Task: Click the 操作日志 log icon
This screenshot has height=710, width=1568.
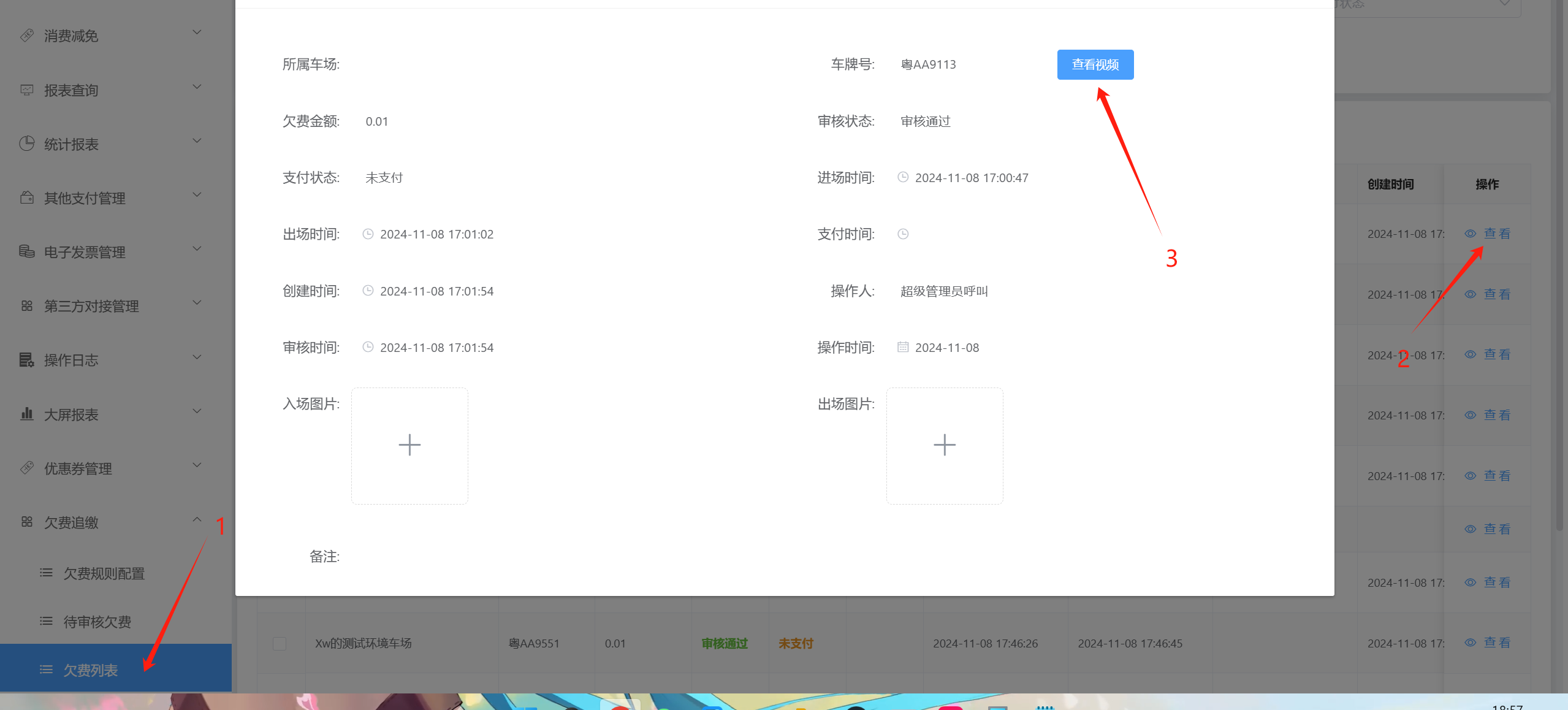Action: [26, 359]
